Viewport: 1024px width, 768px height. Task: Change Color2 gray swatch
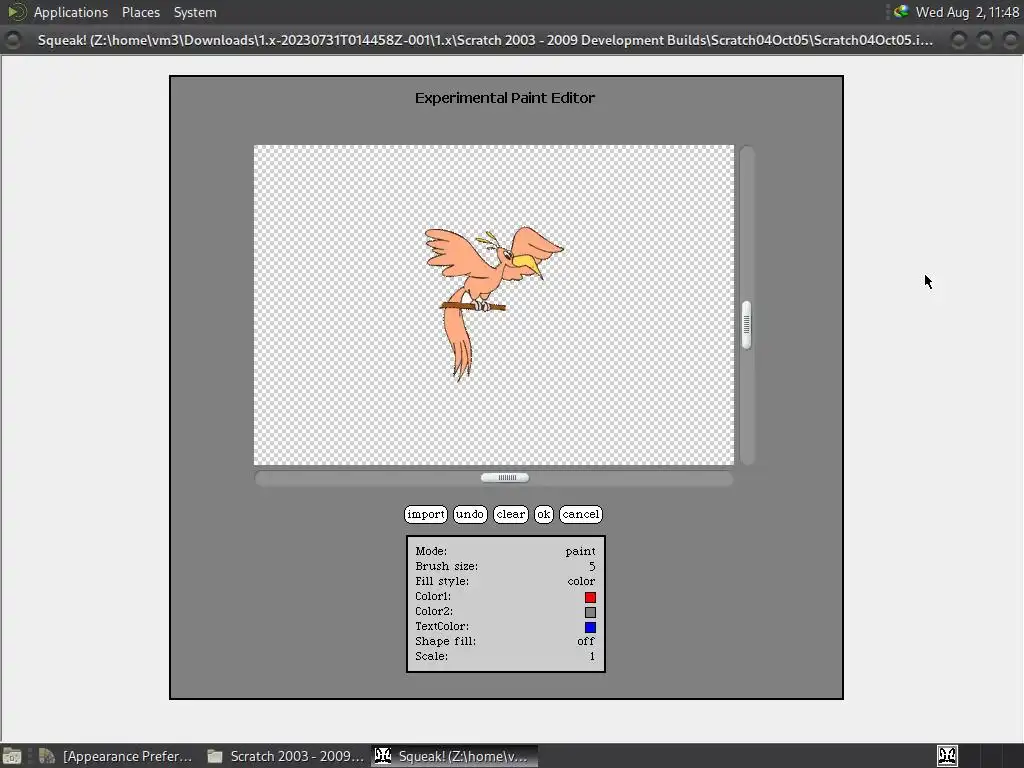(x=590, y=612)
